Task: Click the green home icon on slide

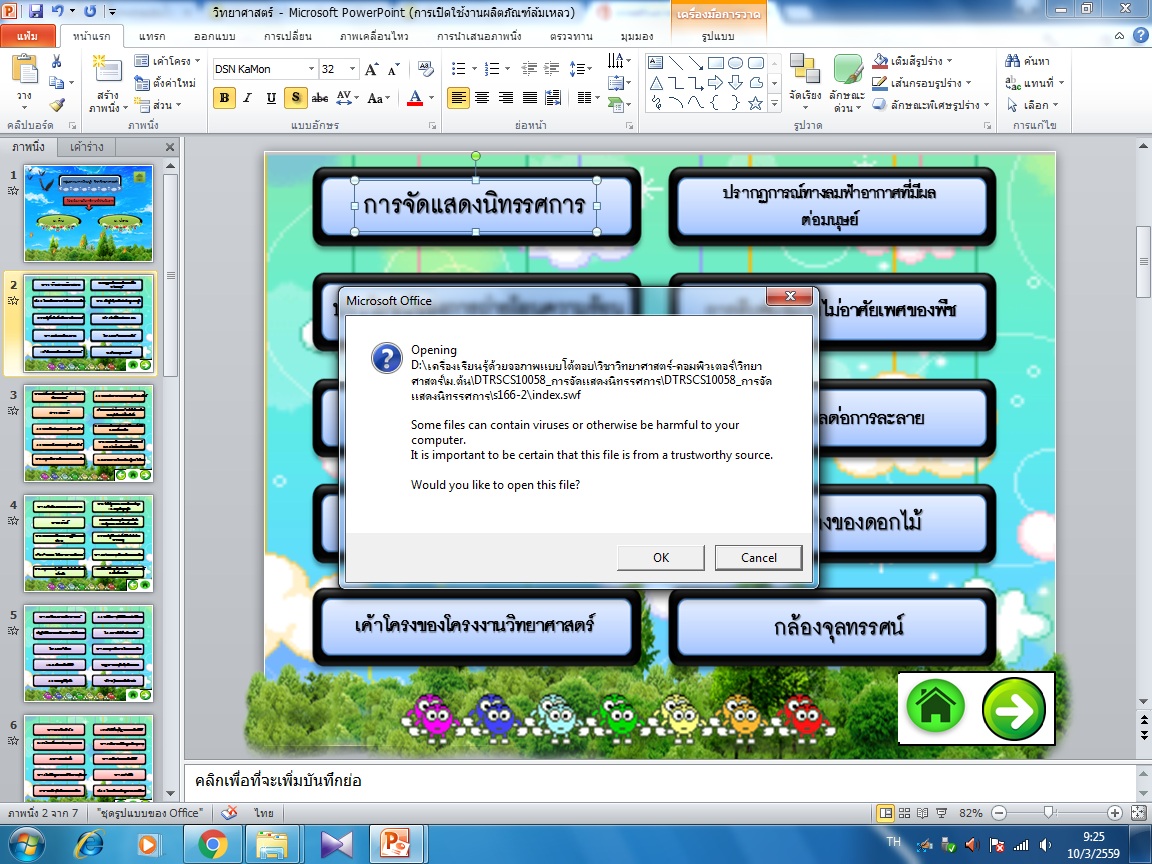Action: pyautogui.click(x=935, y=708)
